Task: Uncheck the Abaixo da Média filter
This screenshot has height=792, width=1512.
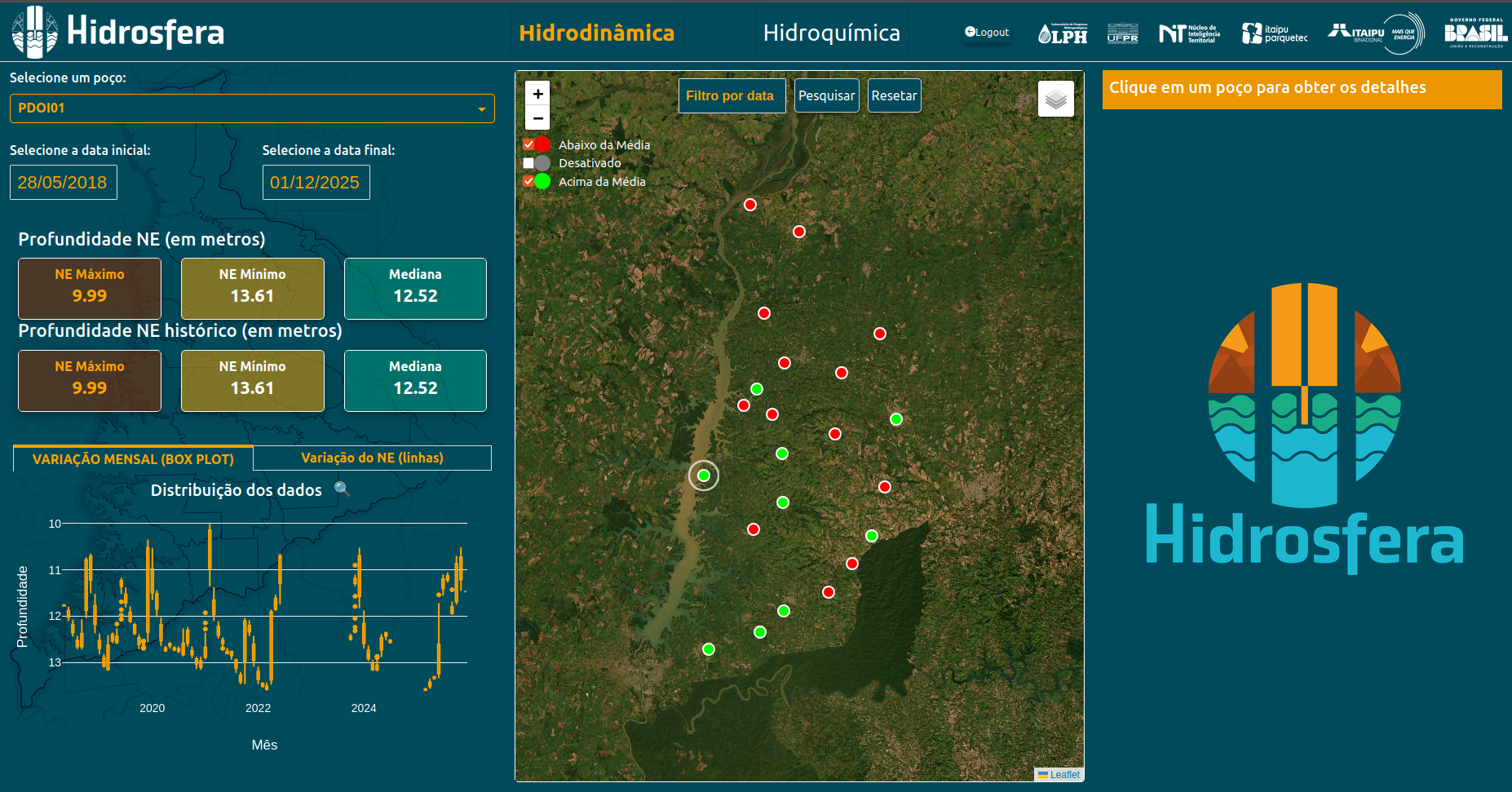Action: 528,144
